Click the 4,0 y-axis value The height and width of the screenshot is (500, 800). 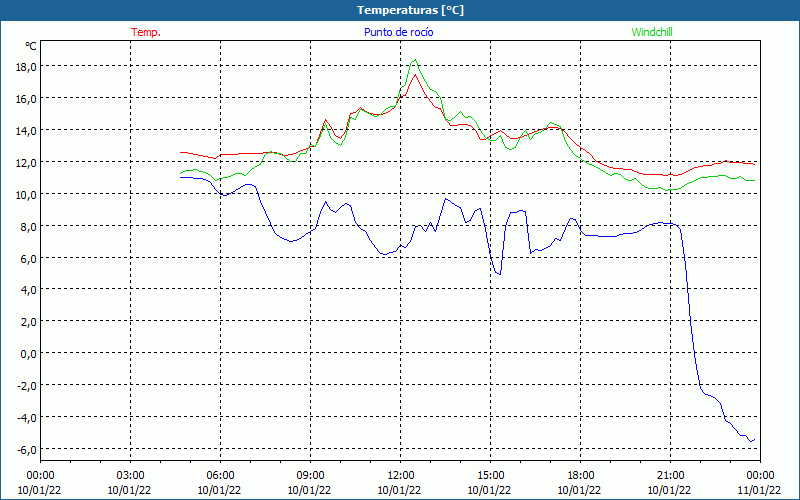click(x=28, y=290)
